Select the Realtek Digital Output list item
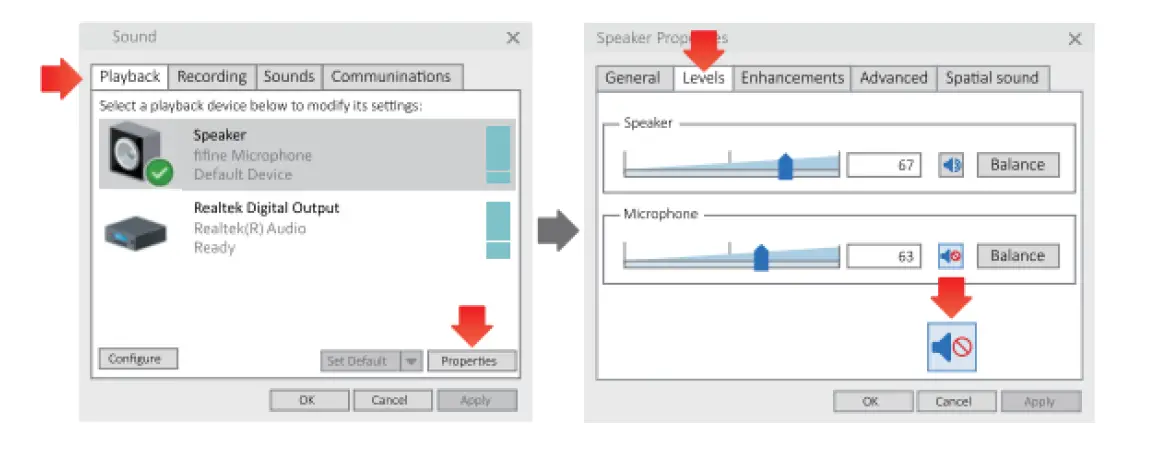1150x451 pixels. 300,228
